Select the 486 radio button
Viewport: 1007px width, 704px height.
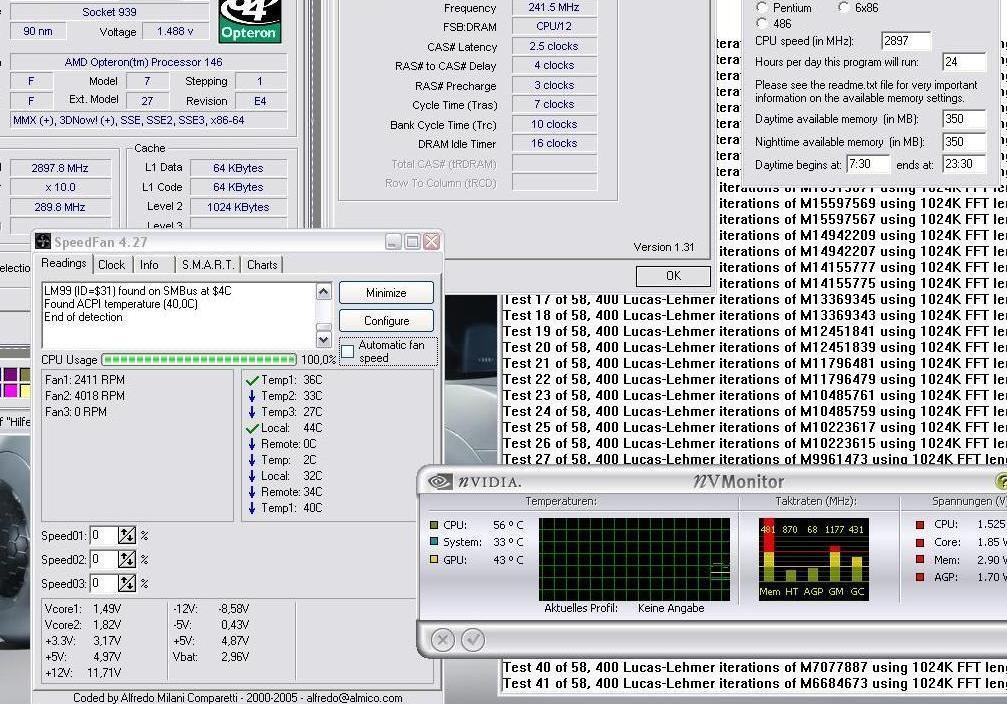[762, 24]
